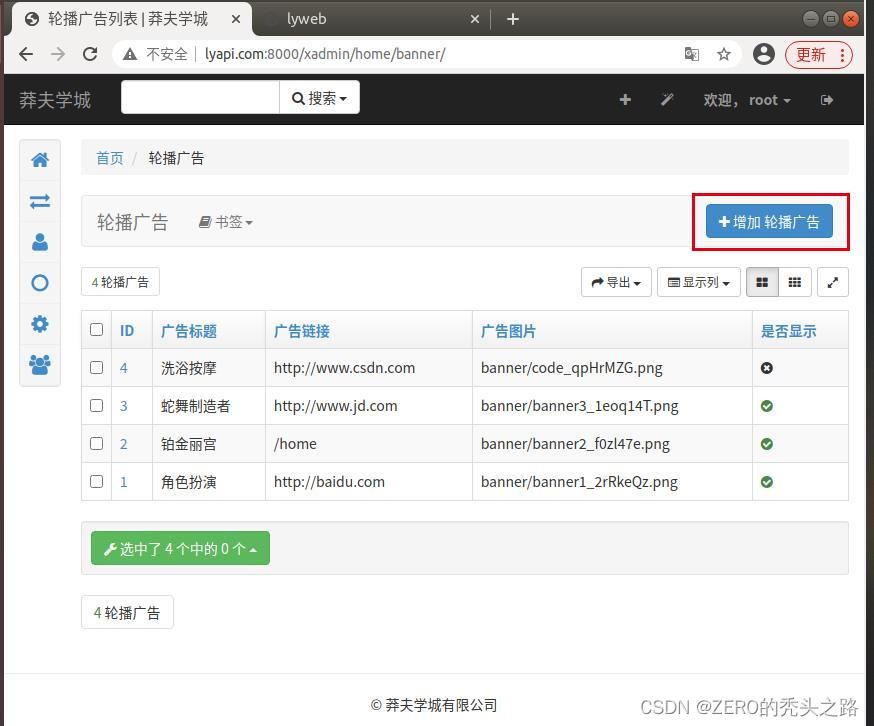The image size is (874, 726).
Task: Click the search input field in navbar
Action: click(x=200, y=98)
